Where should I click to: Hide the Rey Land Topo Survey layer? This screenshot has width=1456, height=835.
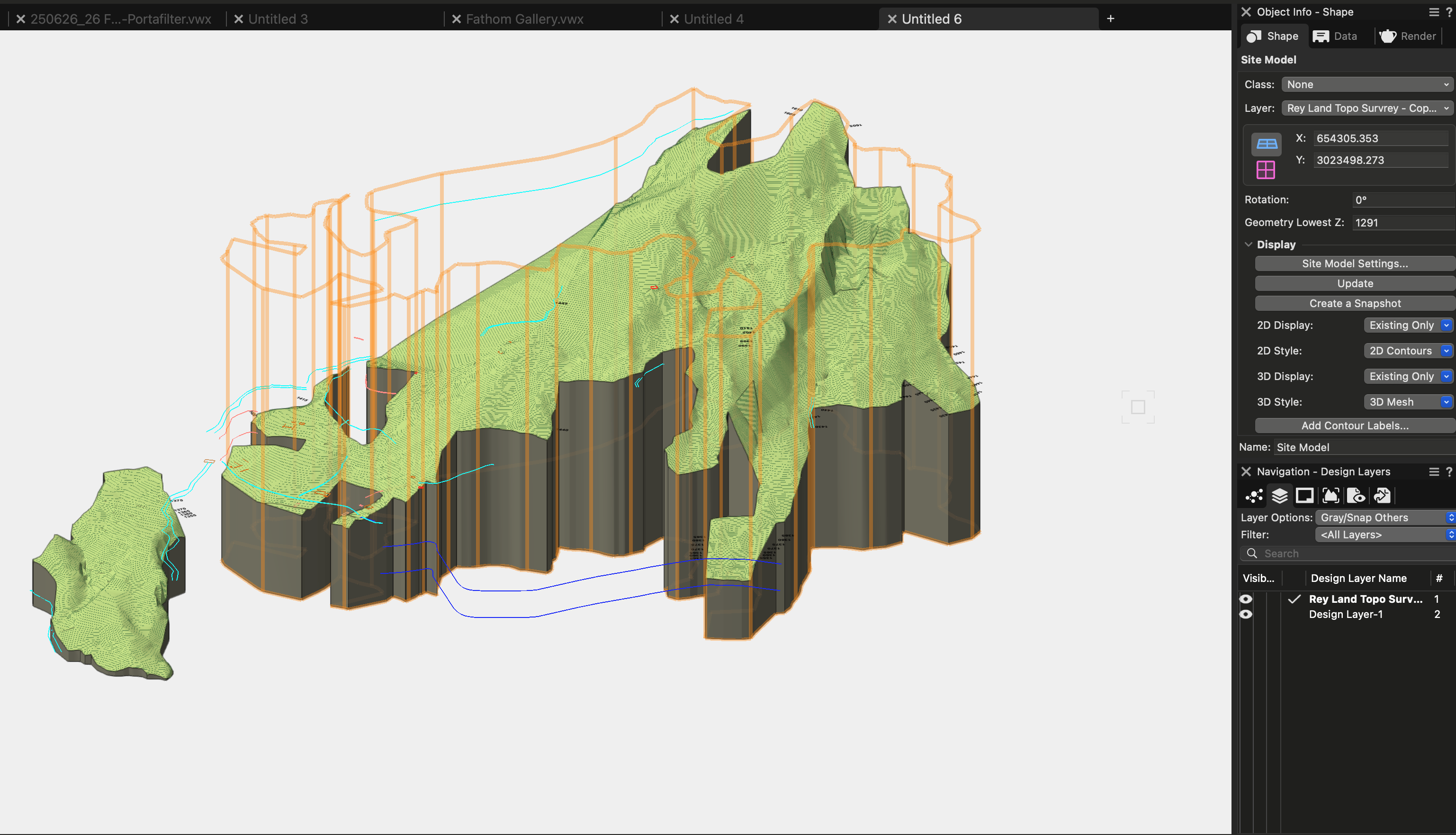1247,599
